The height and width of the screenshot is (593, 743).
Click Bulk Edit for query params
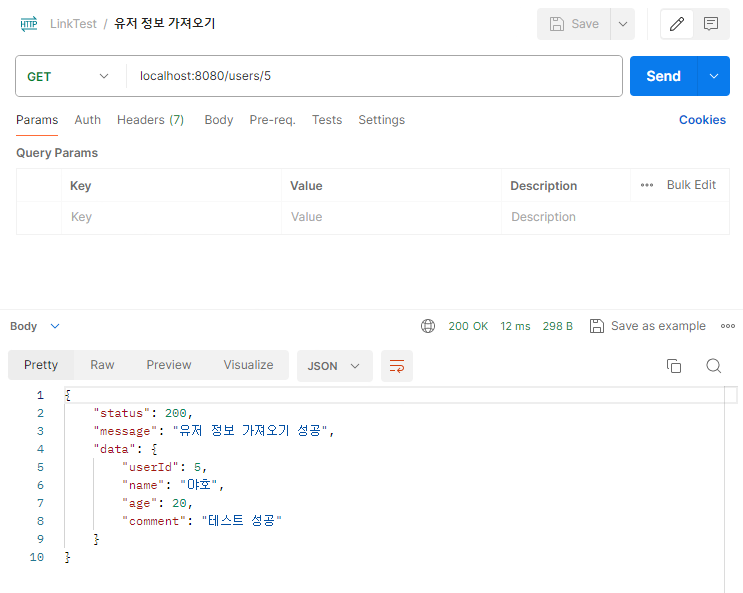pos(691,185)
